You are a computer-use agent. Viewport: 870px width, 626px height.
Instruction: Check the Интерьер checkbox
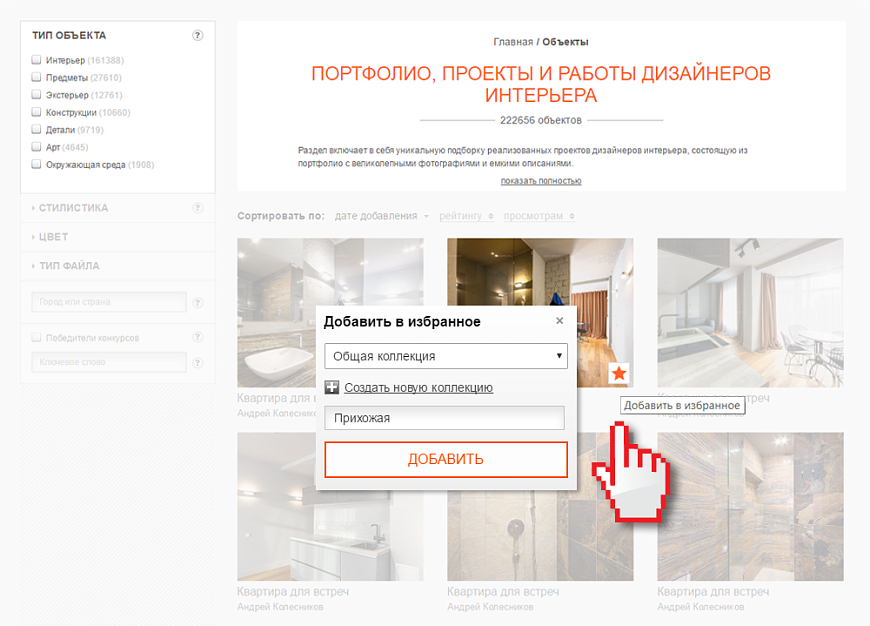[37, 60]
